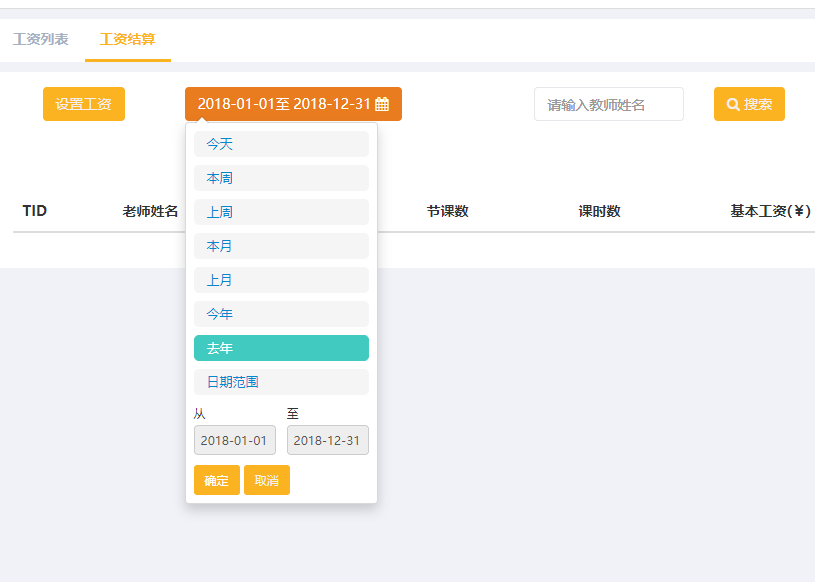Select 上月 date preset
The width and height of the screenshot is (815, 582).
click(281, 280)
